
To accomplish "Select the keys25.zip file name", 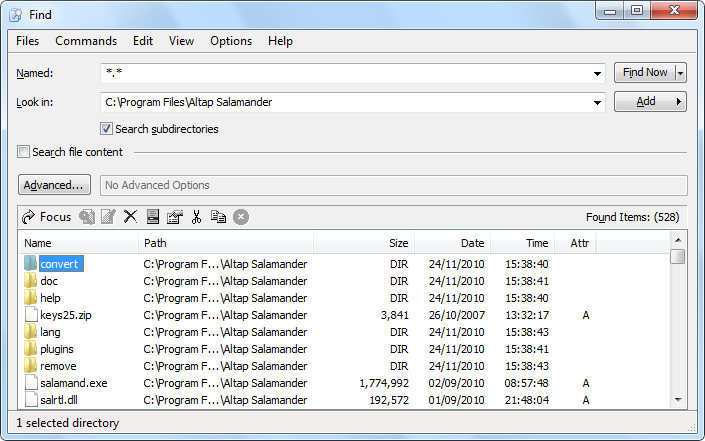I will (66, 315).
